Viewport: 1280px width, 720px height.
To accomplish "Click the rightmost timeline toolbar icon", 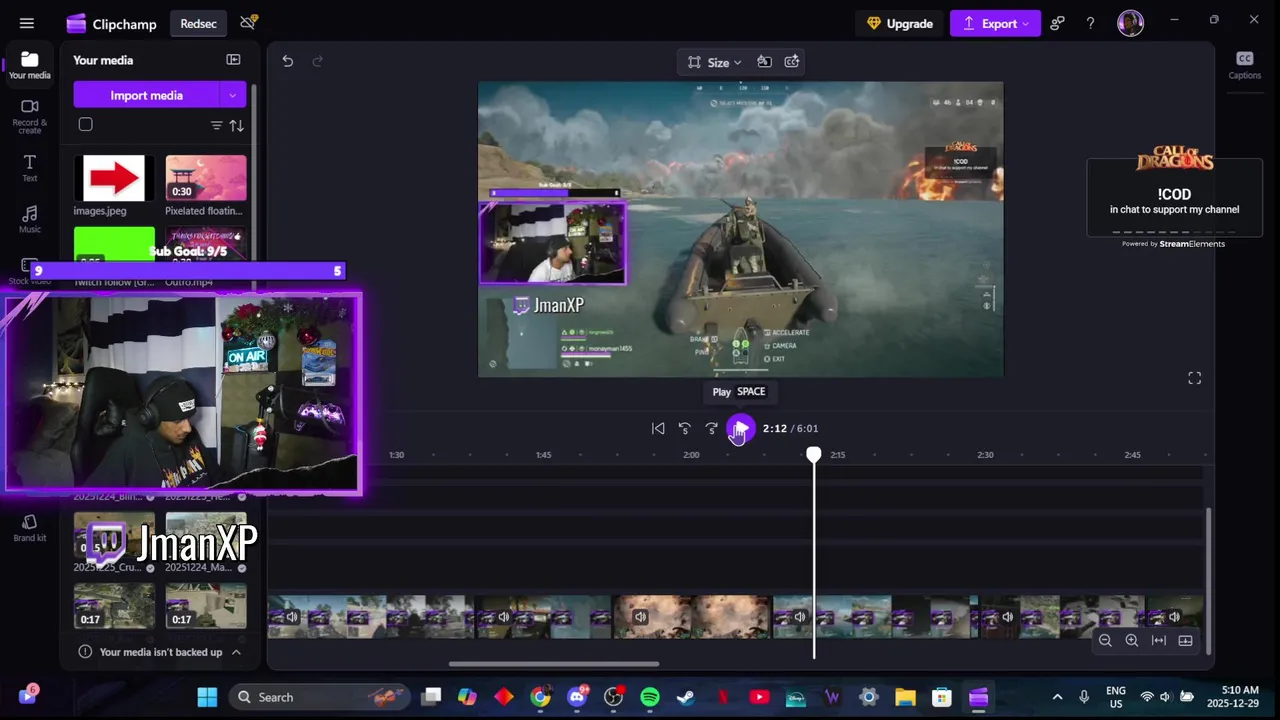I will [1186, 641].
